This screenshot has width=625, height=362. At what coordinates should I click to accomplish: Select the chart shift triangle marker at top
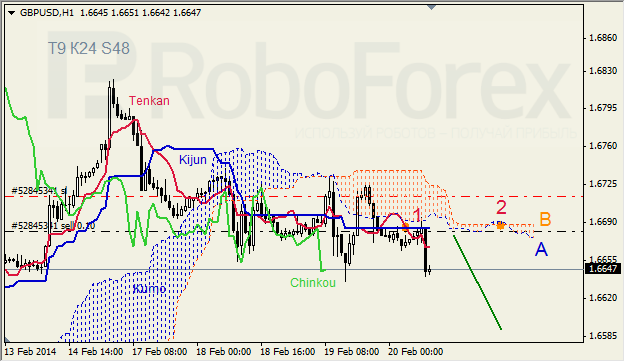tap(431, 7)
